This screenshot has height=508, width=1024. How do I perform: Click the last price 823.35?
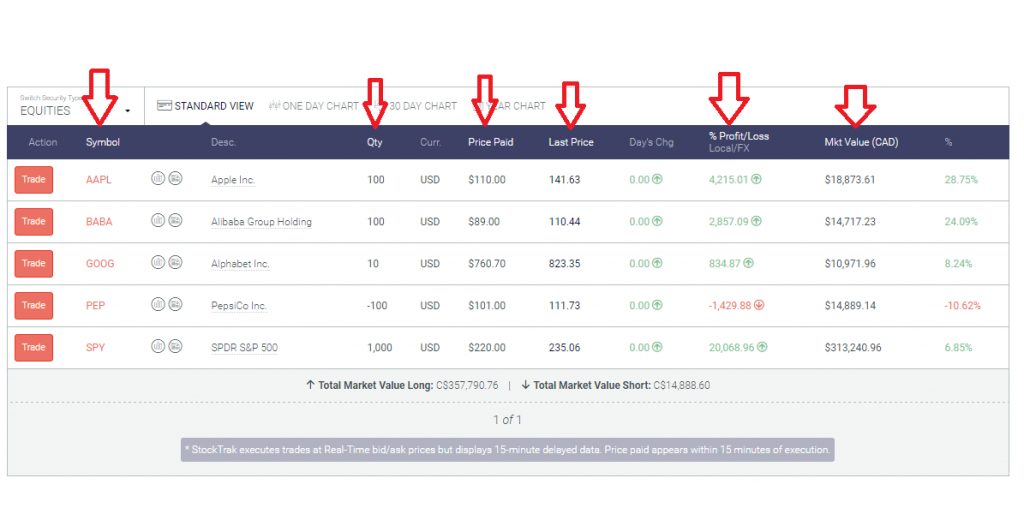[564, 264]
